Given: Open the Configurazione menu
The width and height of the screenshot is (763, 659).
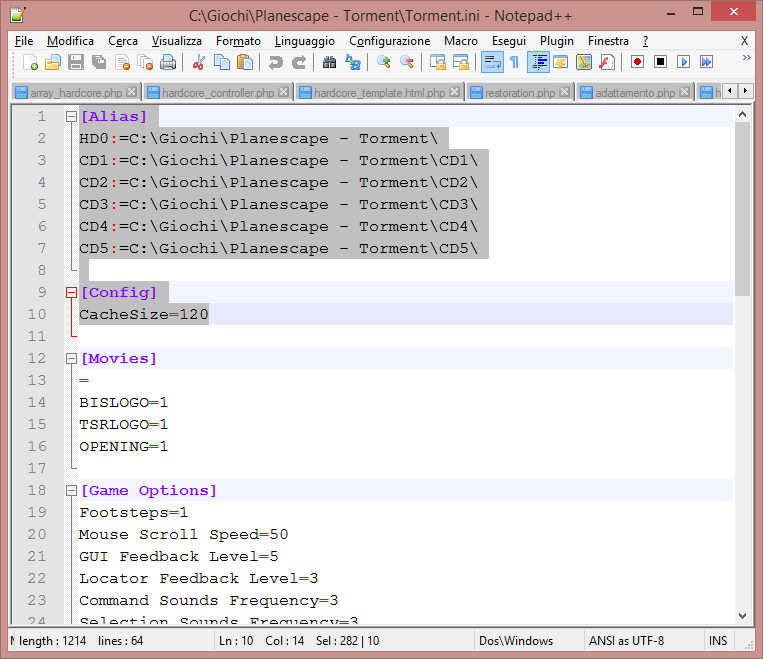Looking at the screenshot, I should 390,41.
